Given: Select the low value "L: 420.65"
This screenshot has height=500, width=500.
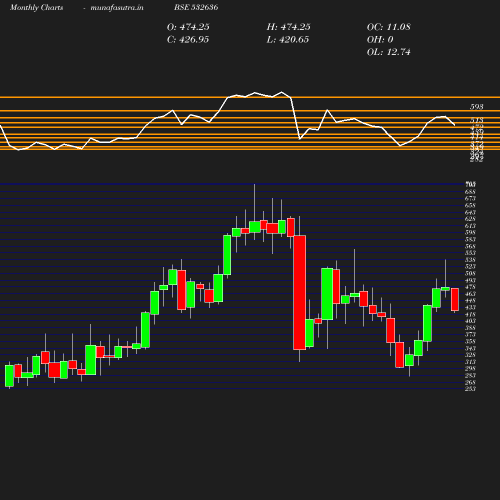Looking at the screenshot, I should tap(288, 40).
